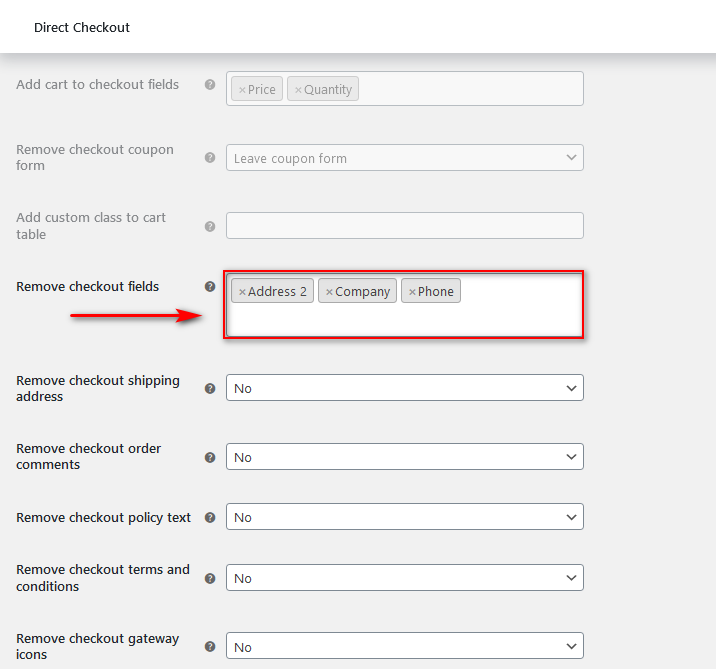This screenshot has height=669, width=716.
Task: Remove the Address 2 tag
Action: pos(242,292)
